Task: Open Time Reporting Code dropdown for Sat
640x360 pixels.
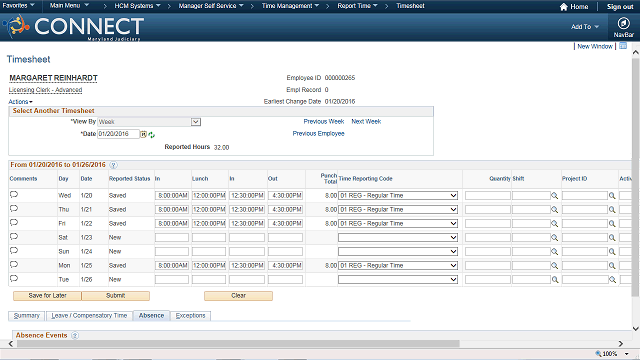Action: pyautogui.click(x=398, y=238)
